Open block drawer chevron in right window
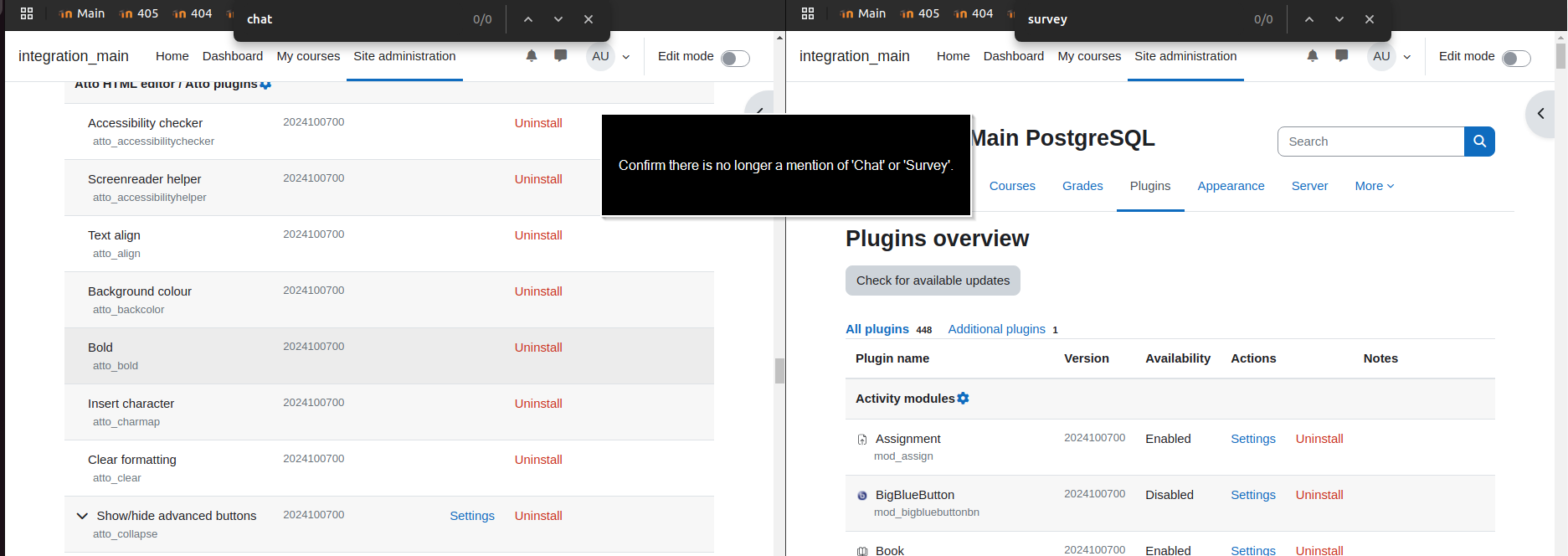Viewport: 1568px width, 556px height. 1541,113
